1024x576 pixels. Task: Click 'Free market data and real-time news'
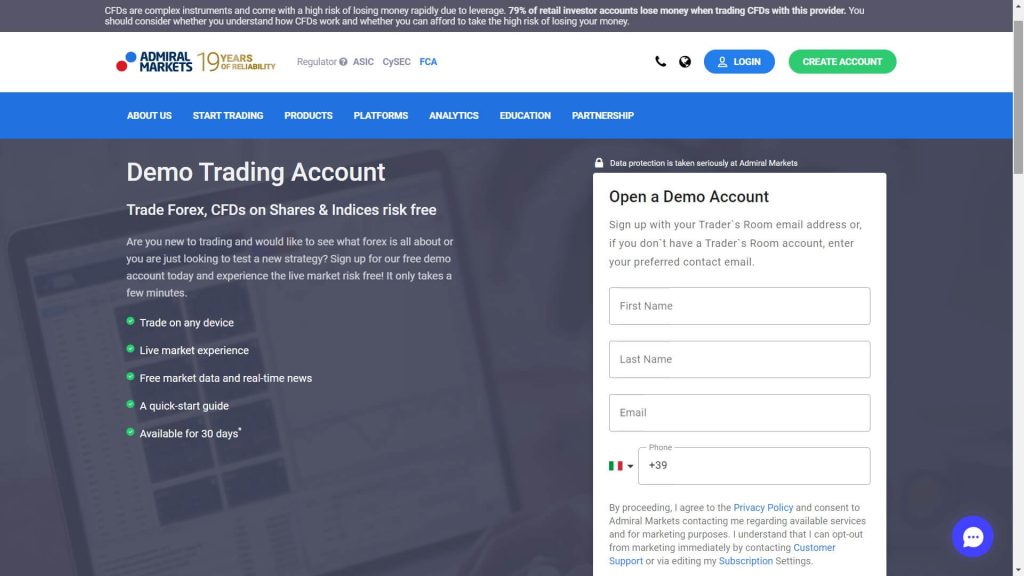(x=225, y=378)
